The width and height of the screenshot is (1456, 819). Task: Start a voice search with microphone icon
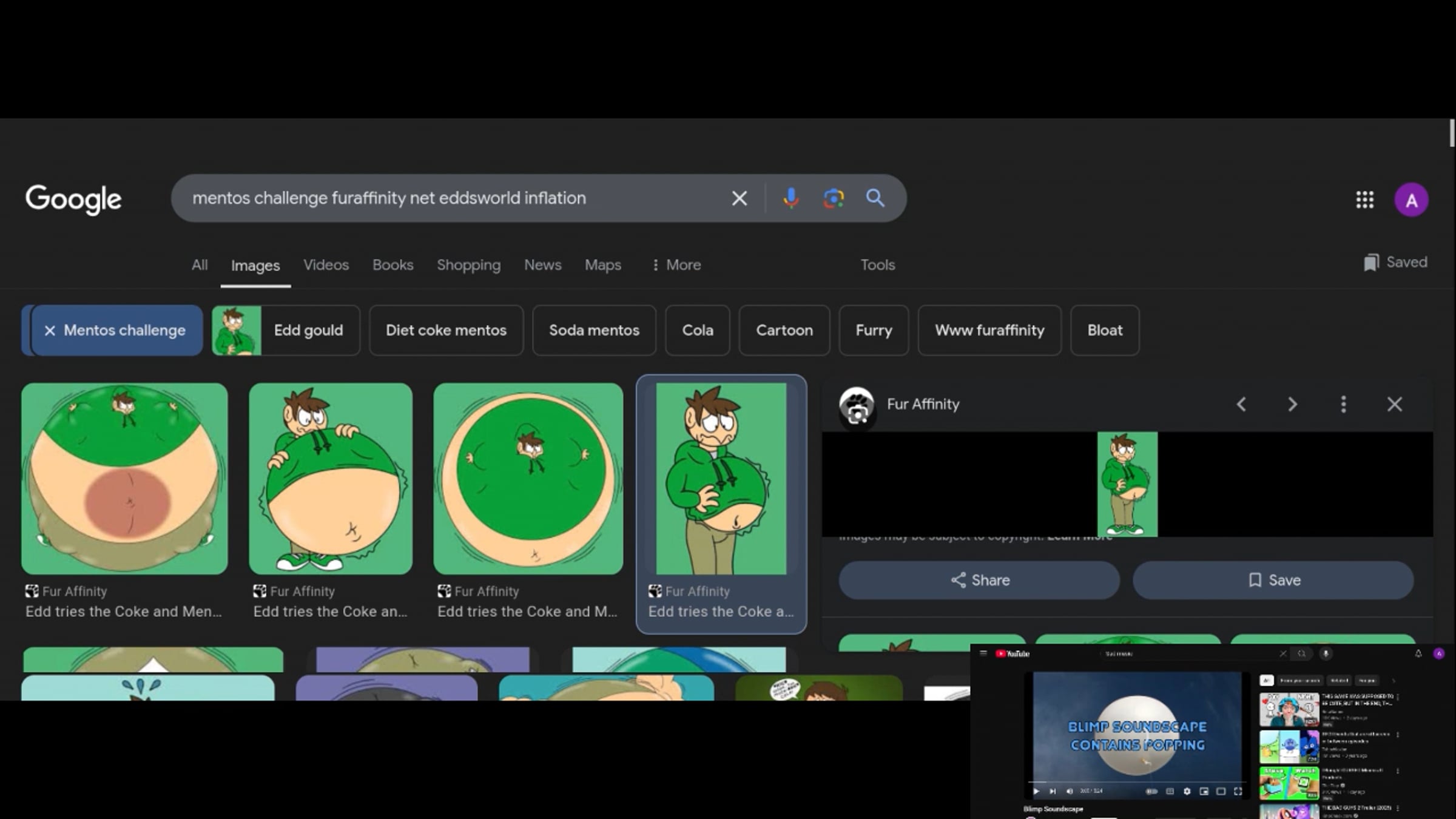[x=790, y=198]
